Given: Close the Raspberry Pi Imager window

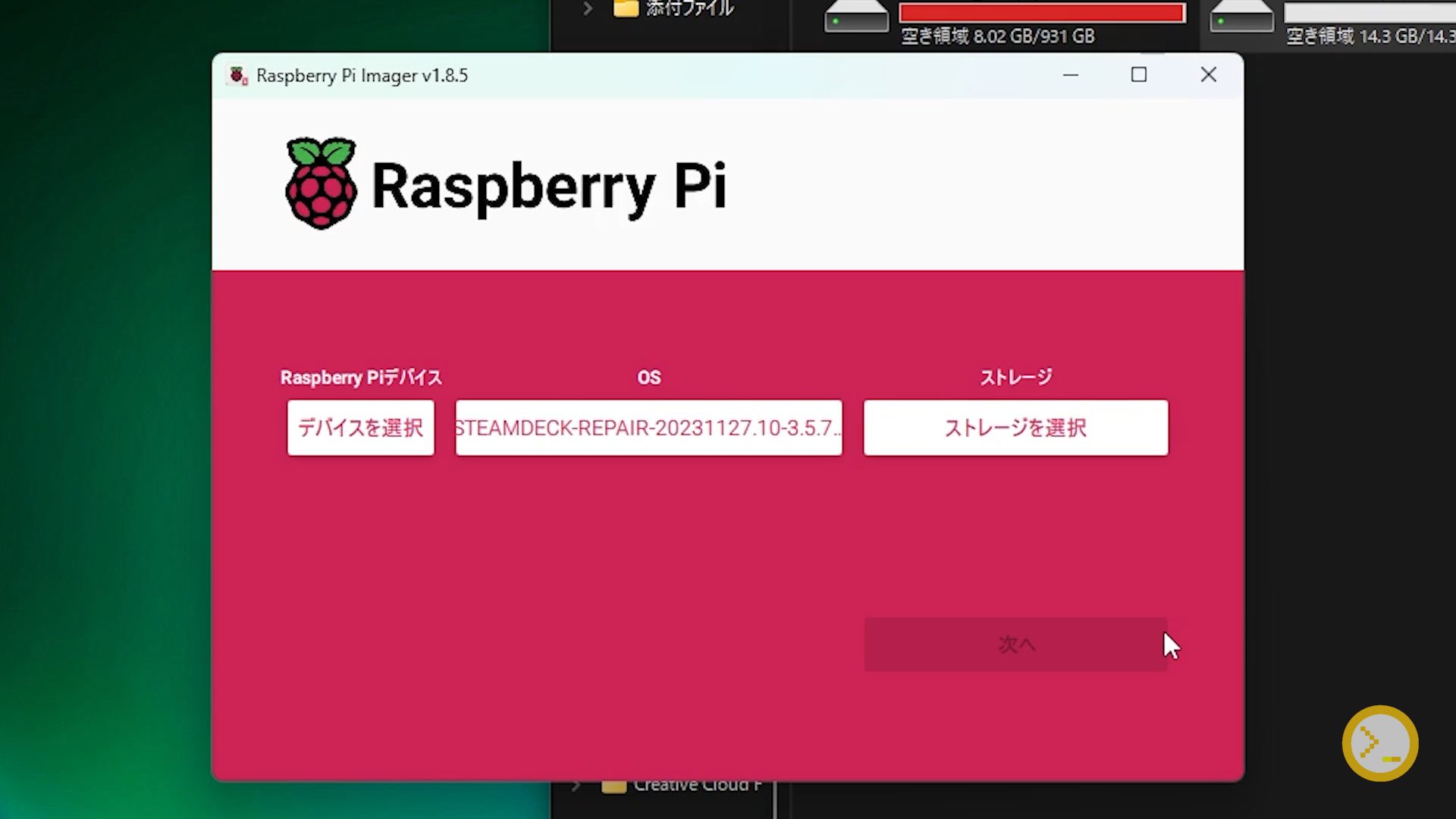Looking at the screenshot, I should 1208,75.
